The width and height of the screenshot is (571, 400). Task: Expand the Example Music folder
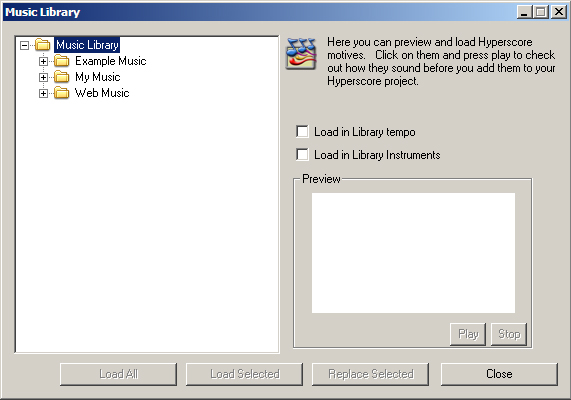[x=43, y=61]
